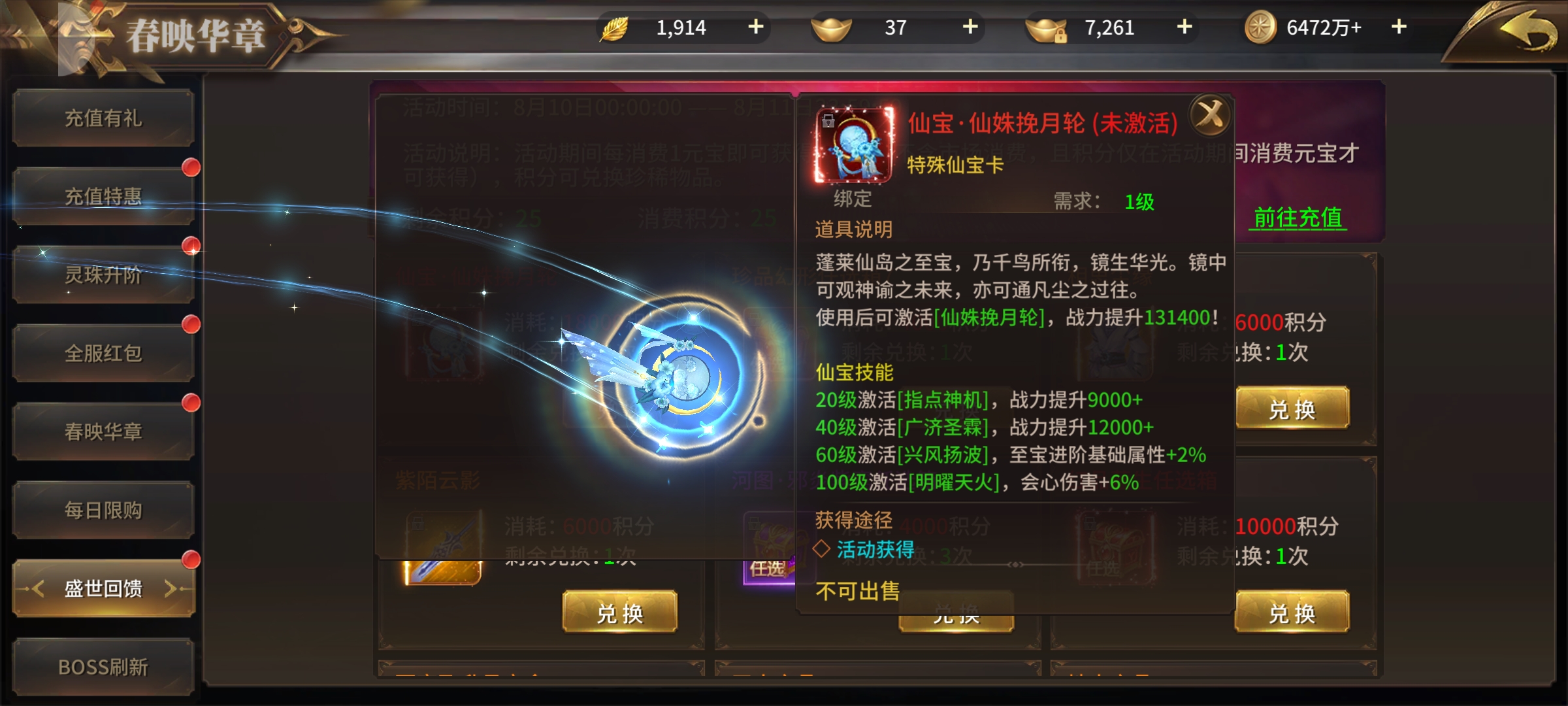1568x706 pixels.
Task: Close the 仙宝 item tooltip popup
Action: coord(1210,115)
